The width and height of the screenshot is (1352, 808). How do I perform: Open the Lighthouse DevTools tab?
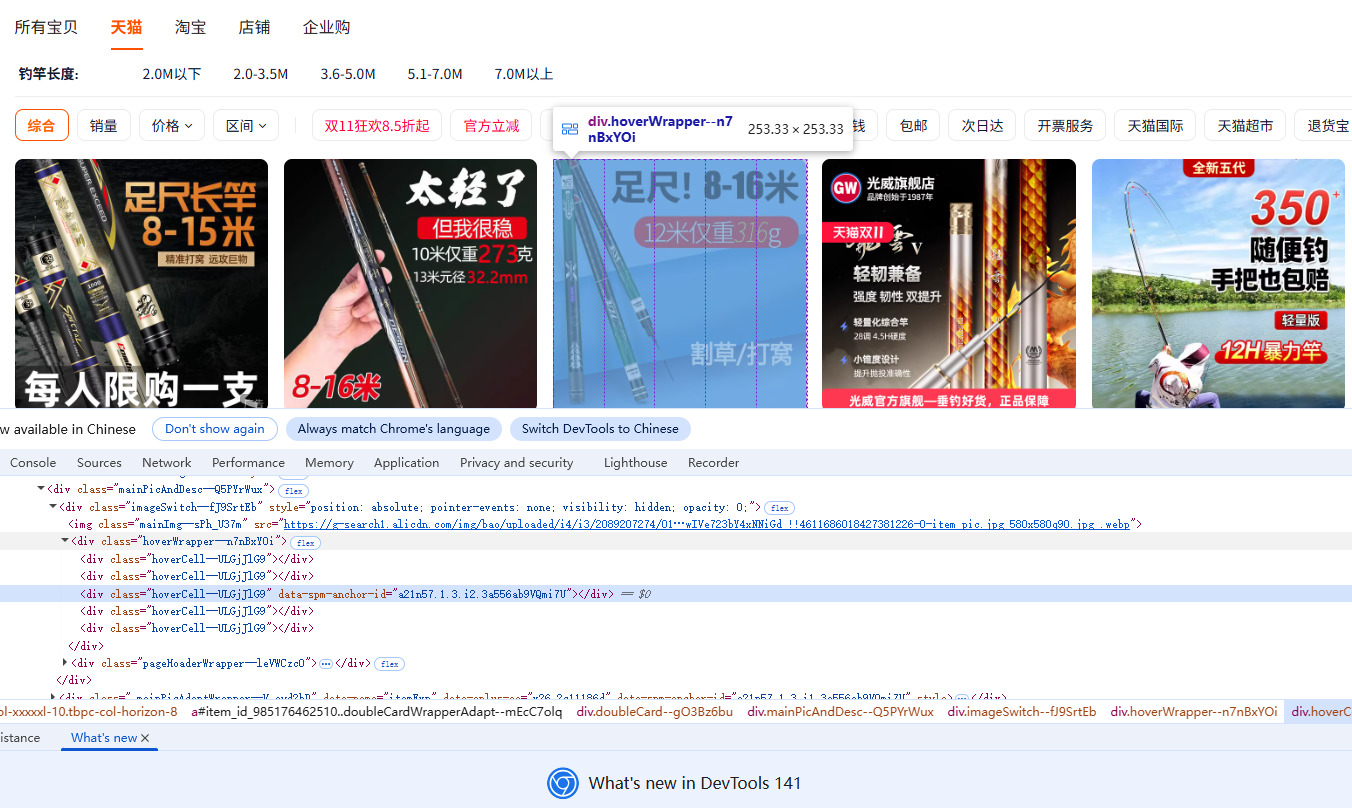tap(635, 462)
